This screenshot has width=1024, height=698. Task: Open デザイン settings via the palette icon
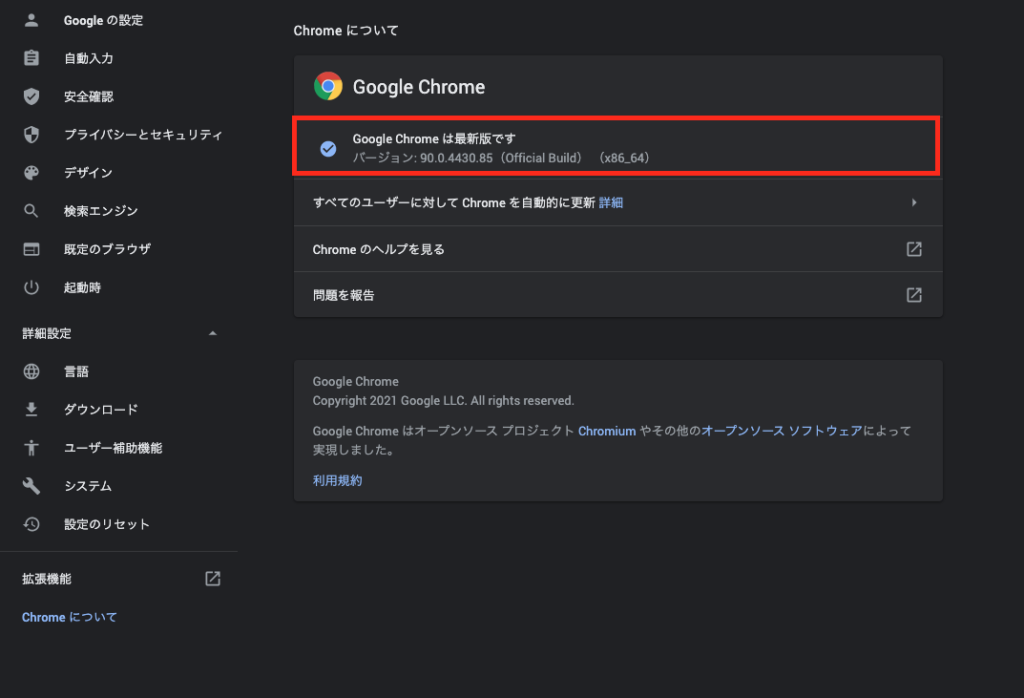pos(31,172)
